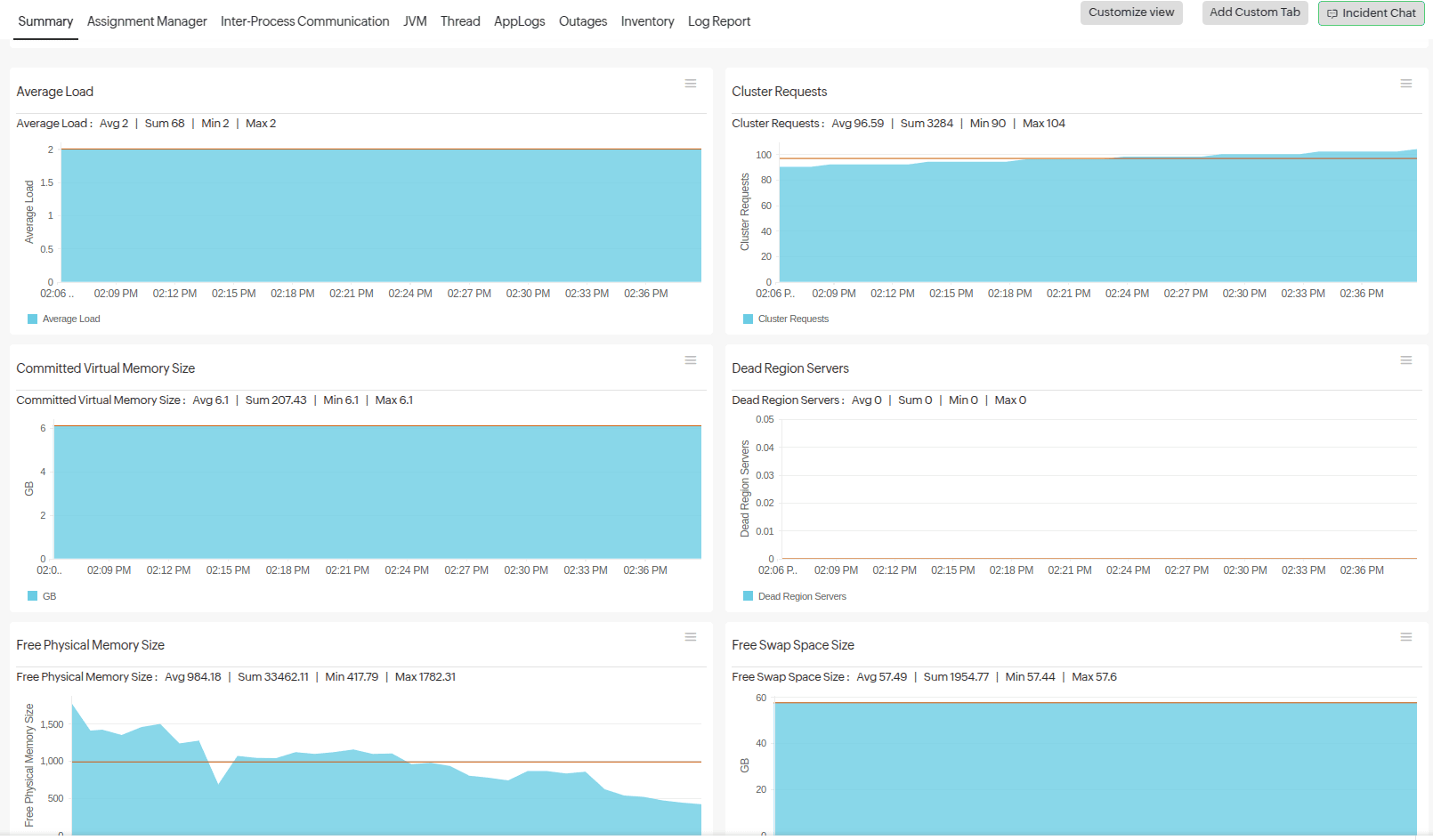Toggle the Average Load series in the legend

click(x=62, y=318)
